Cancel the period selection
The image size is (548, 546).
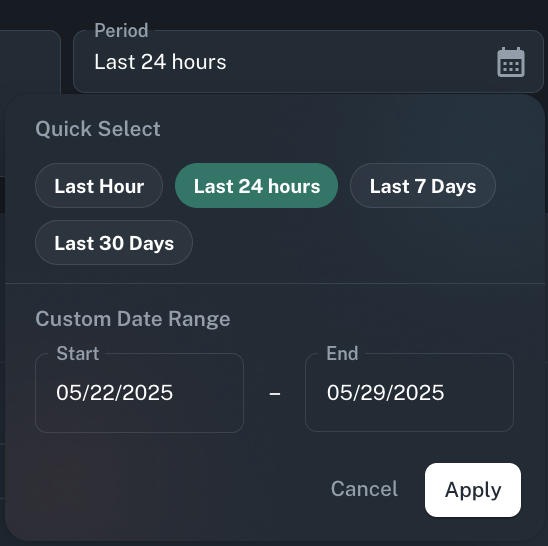point(364,489)
